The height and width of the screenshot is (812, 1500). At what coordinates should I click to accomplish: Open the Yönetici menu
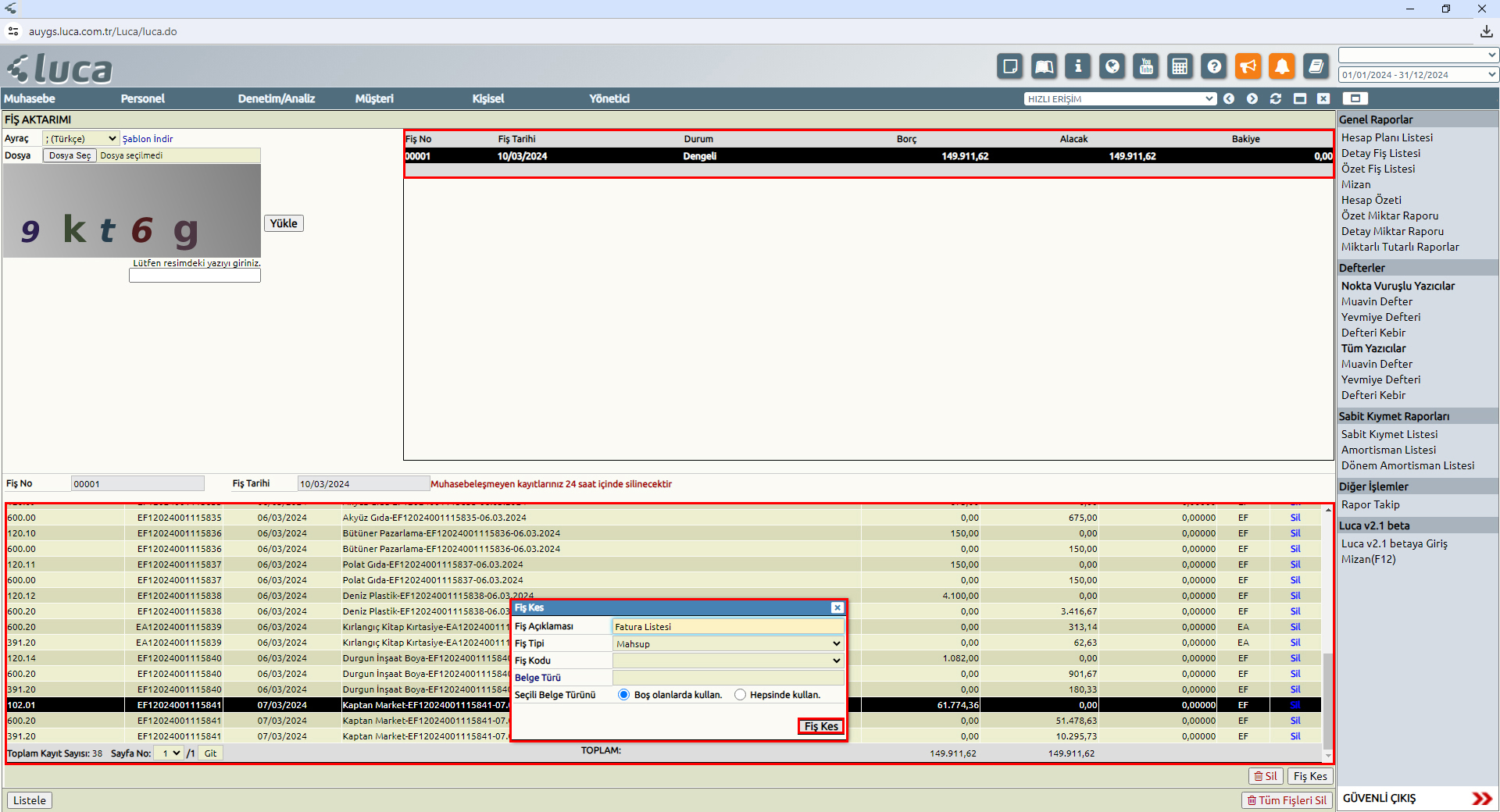609,98
